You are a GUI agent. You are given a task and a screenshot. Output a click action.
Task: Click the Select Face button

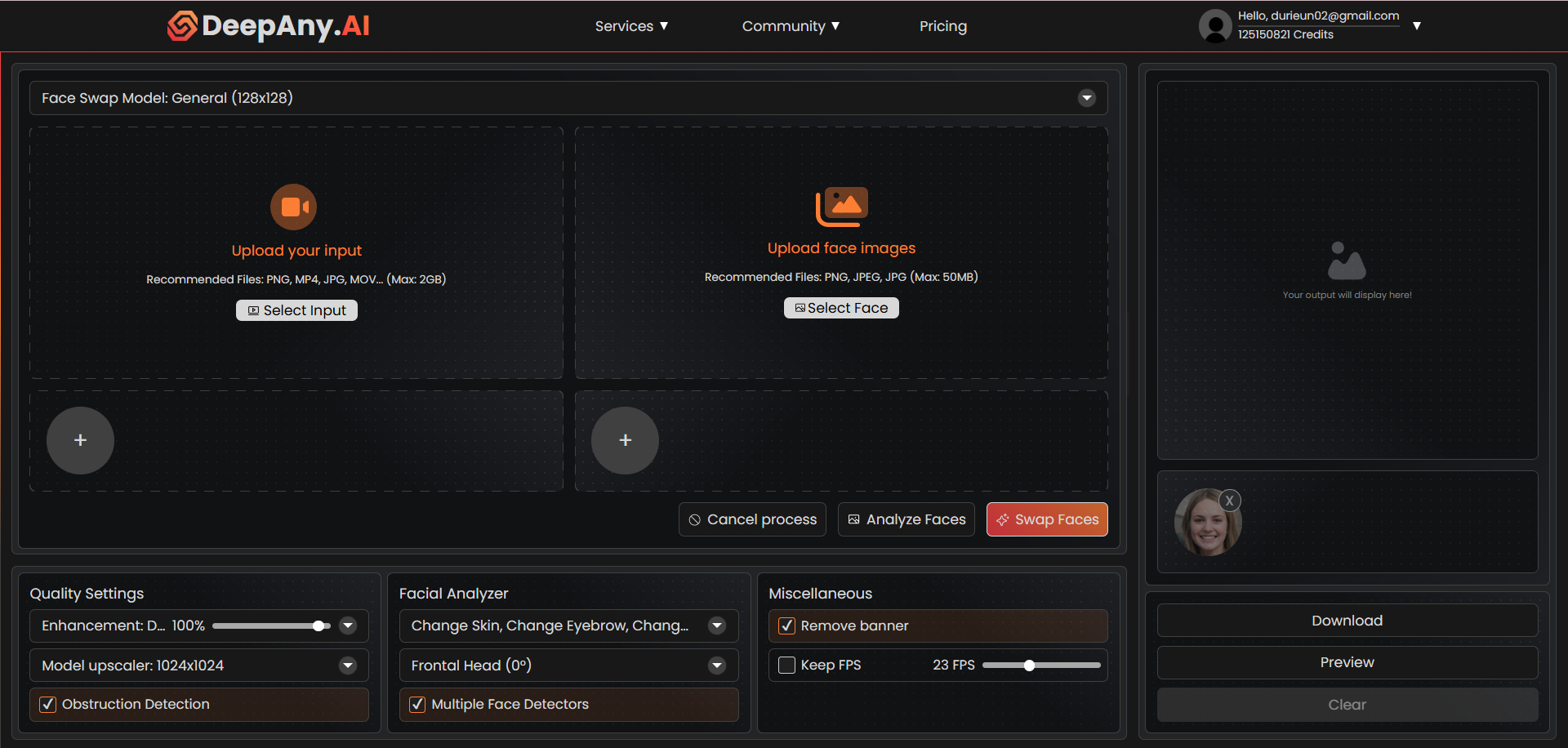tap(841, 308)
